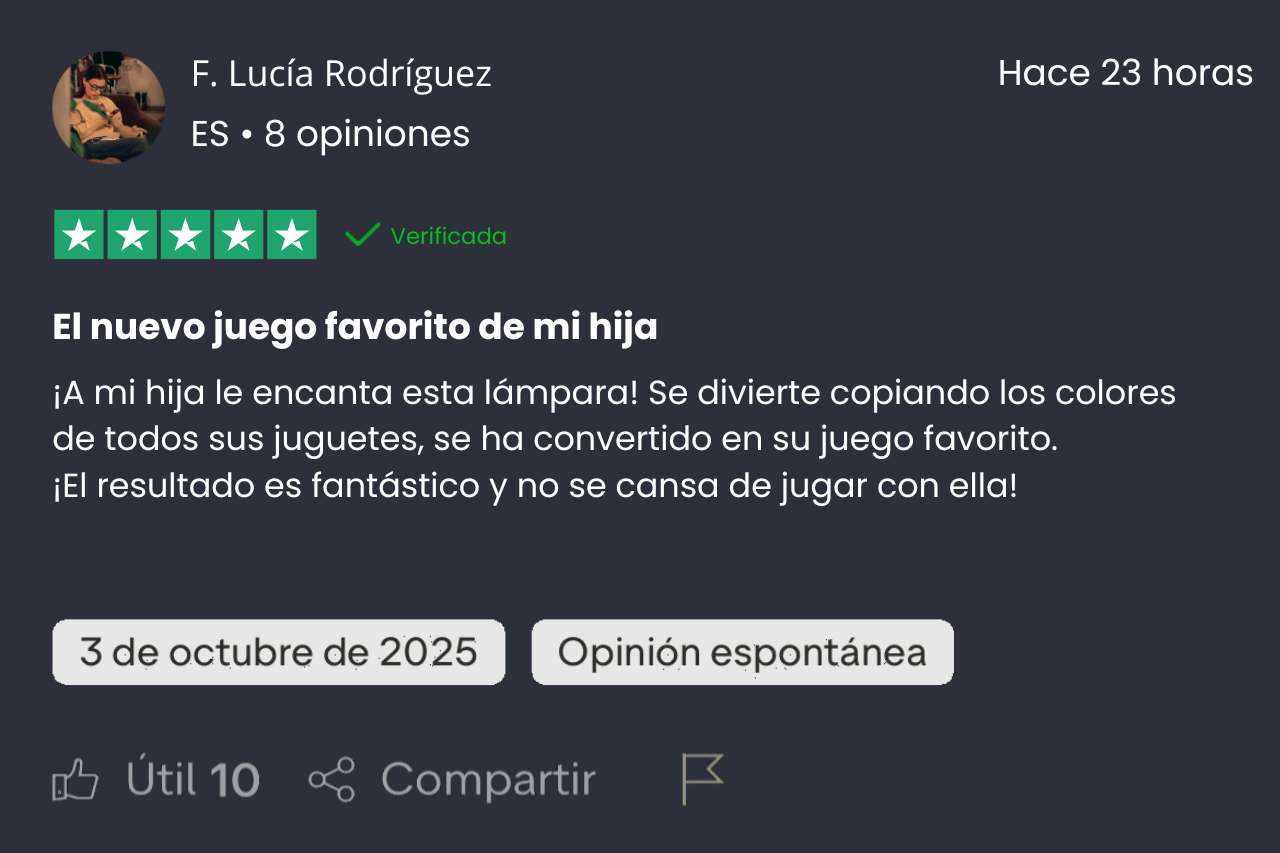Click the Verificada label text
The height and width of the screenshot is (853, 1280).
448,237
